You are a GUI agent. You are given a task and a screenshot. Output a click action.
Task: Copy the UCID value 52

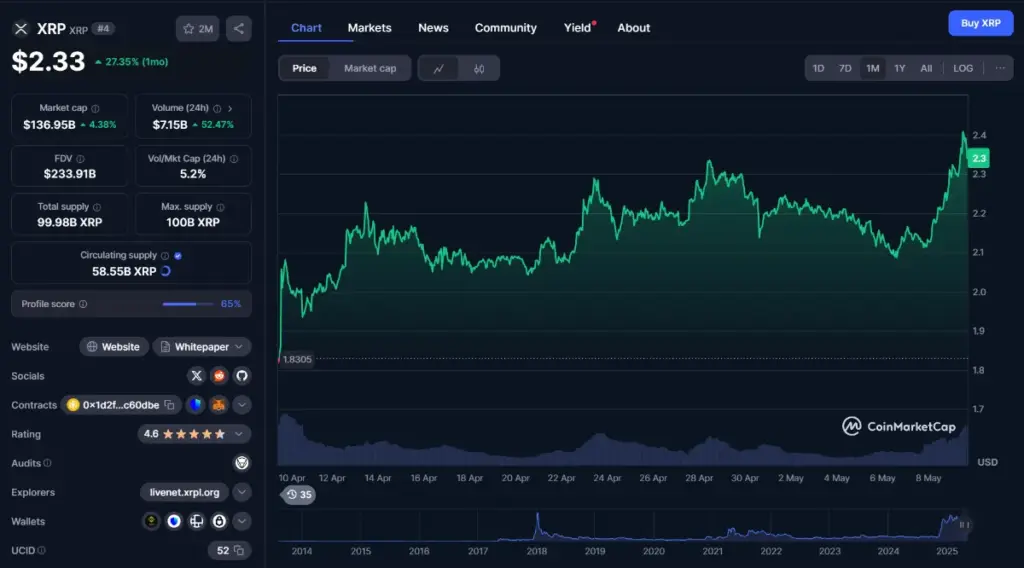pos(239,550)
